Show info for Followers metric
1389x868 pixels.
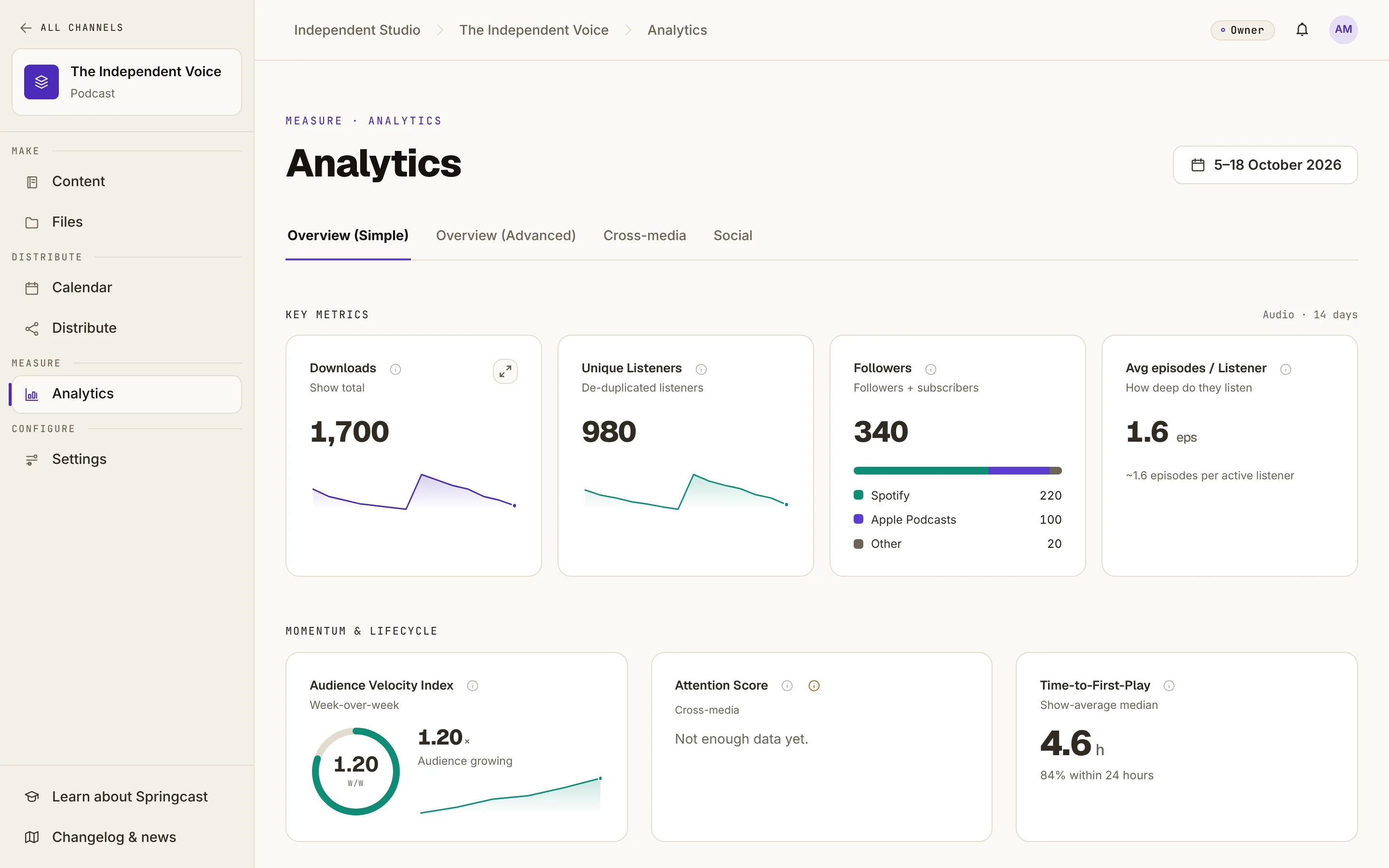[x=930, y=369]
